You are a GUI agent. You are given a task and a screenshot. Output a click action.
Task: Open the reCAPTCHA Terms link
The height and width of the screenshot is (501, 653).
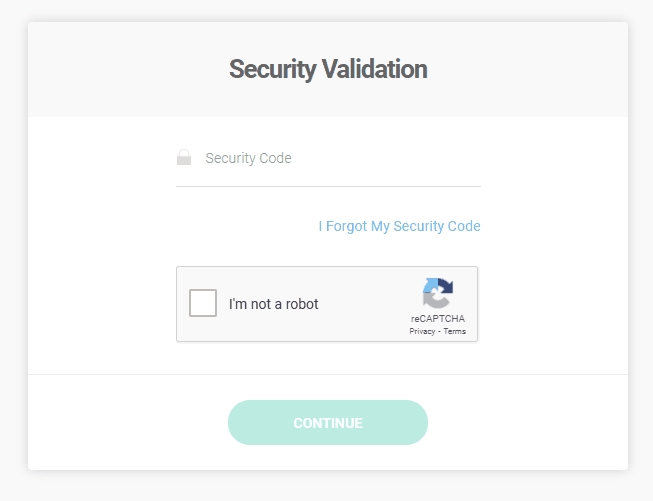pos(455,331)
